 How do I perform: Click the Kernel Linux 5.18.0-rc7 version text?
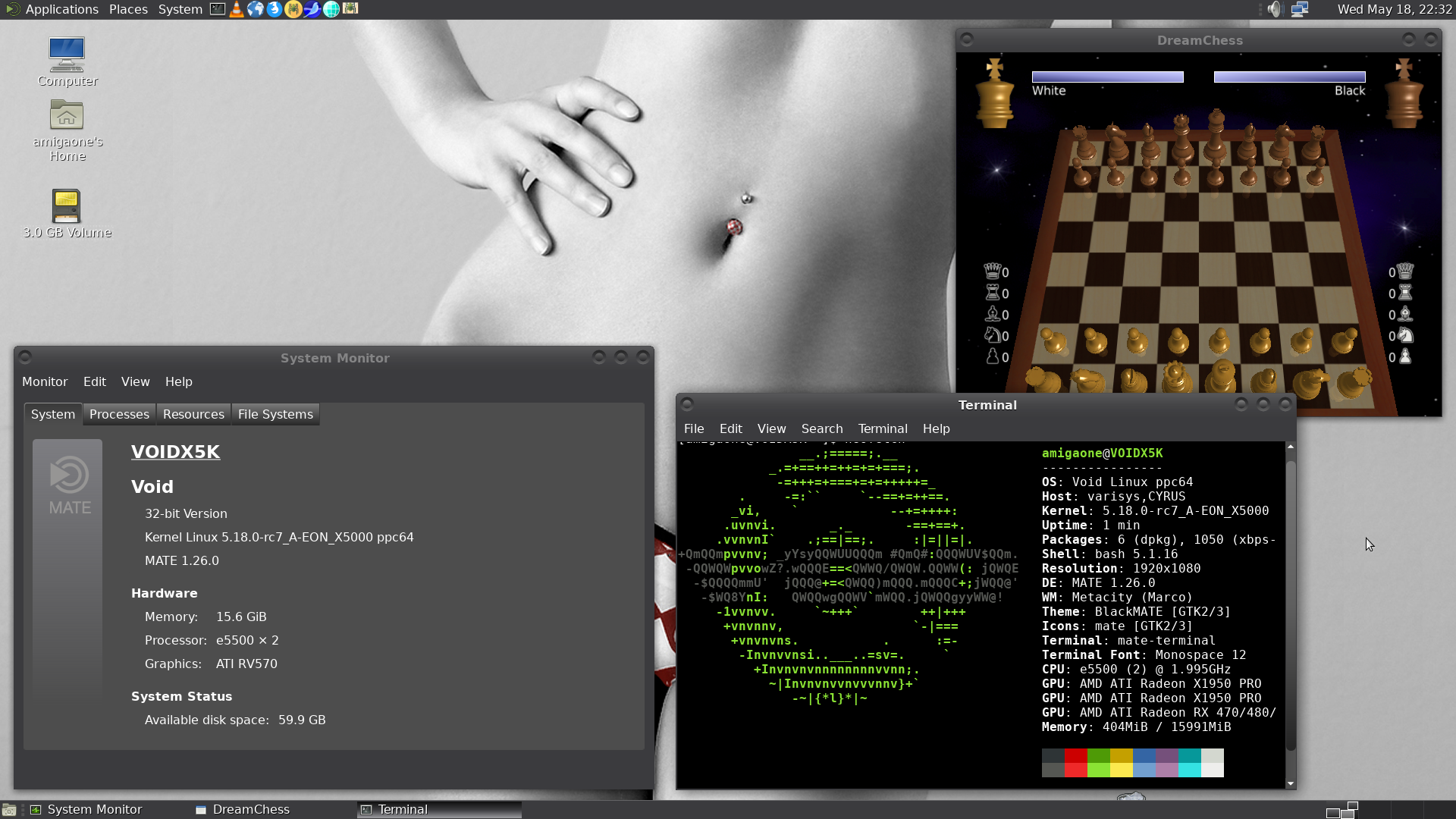point(279,537)
